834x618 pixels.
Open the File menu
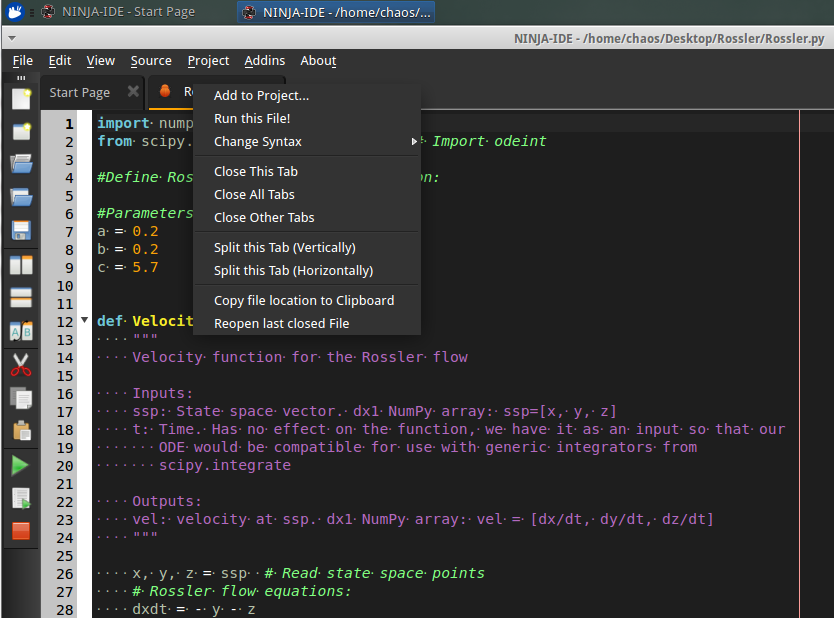(x=23, y=61)
